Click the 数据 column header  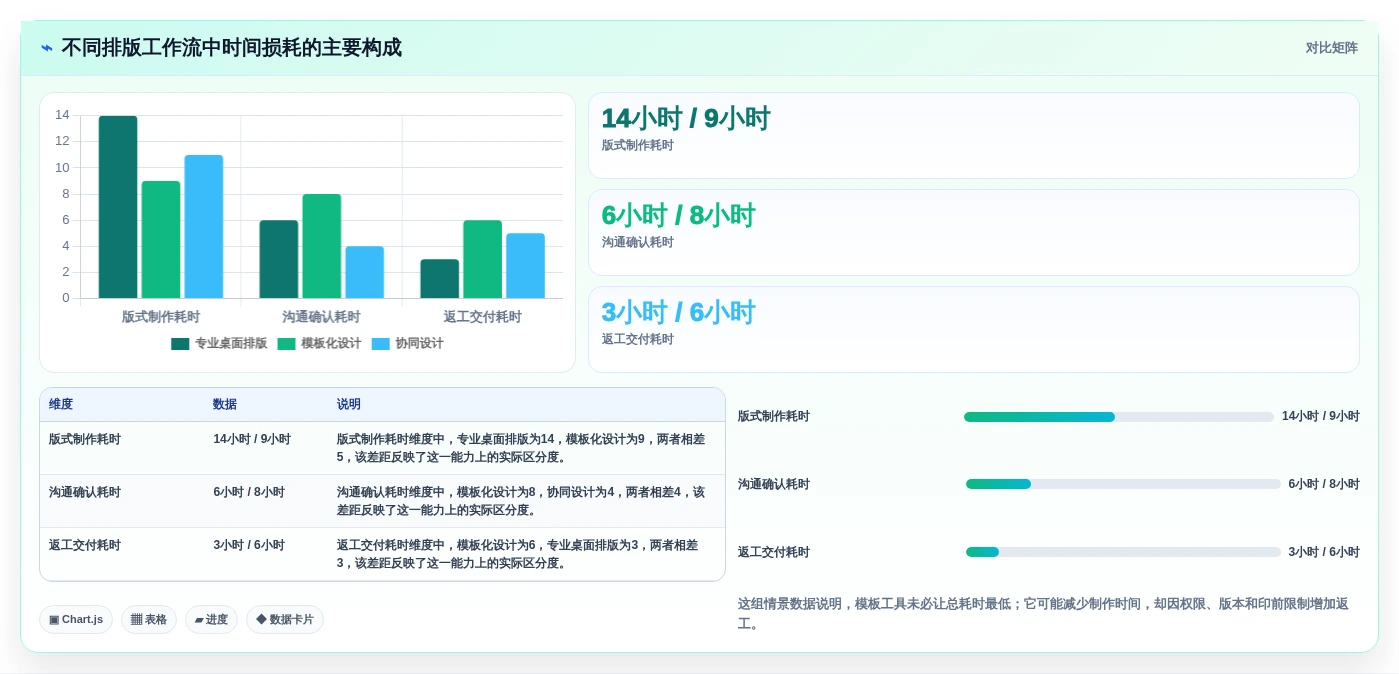point(225,404)
